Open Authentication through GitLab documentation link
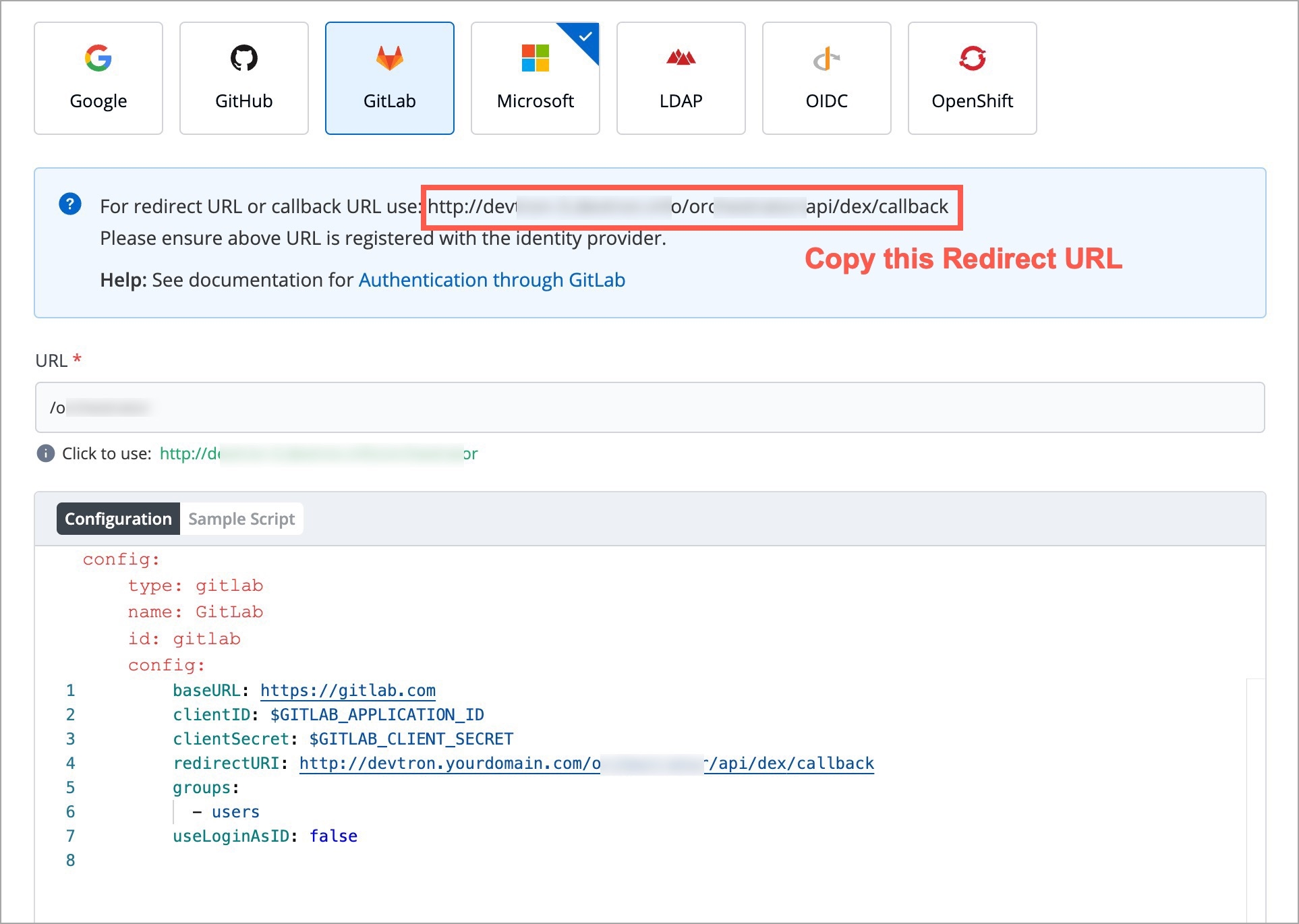This screenshot has height=924, width=1299. (492, 280)
